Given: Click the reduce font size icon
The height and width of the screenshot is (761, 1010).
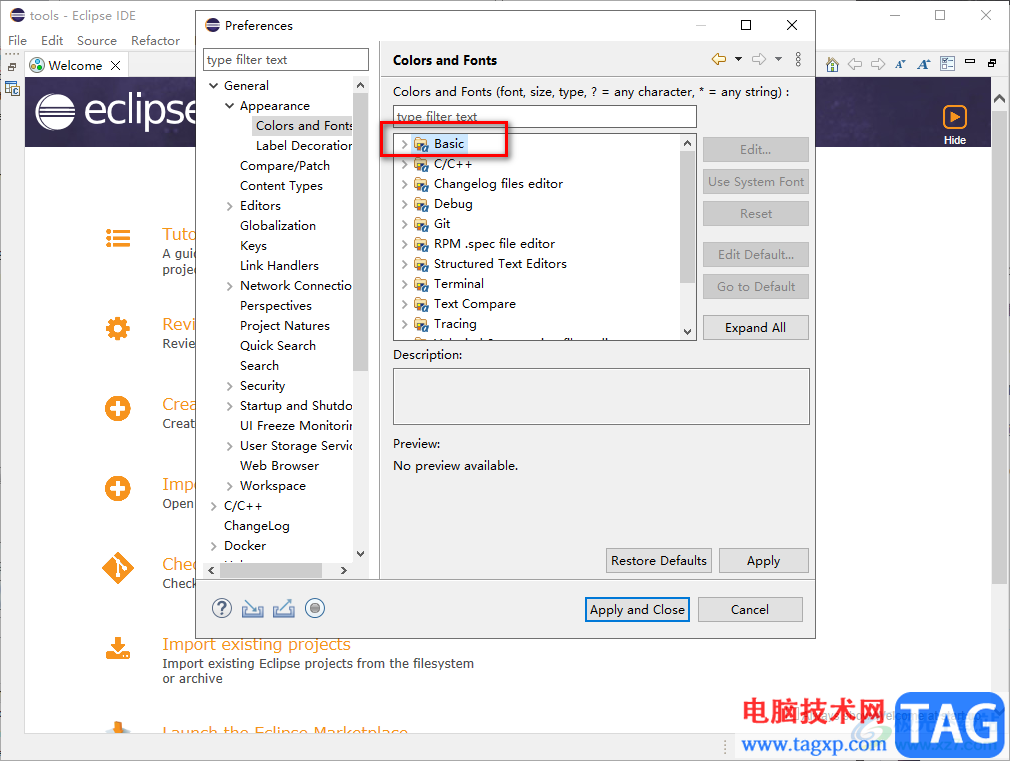Looking at the screenshot, I should 900,64.
